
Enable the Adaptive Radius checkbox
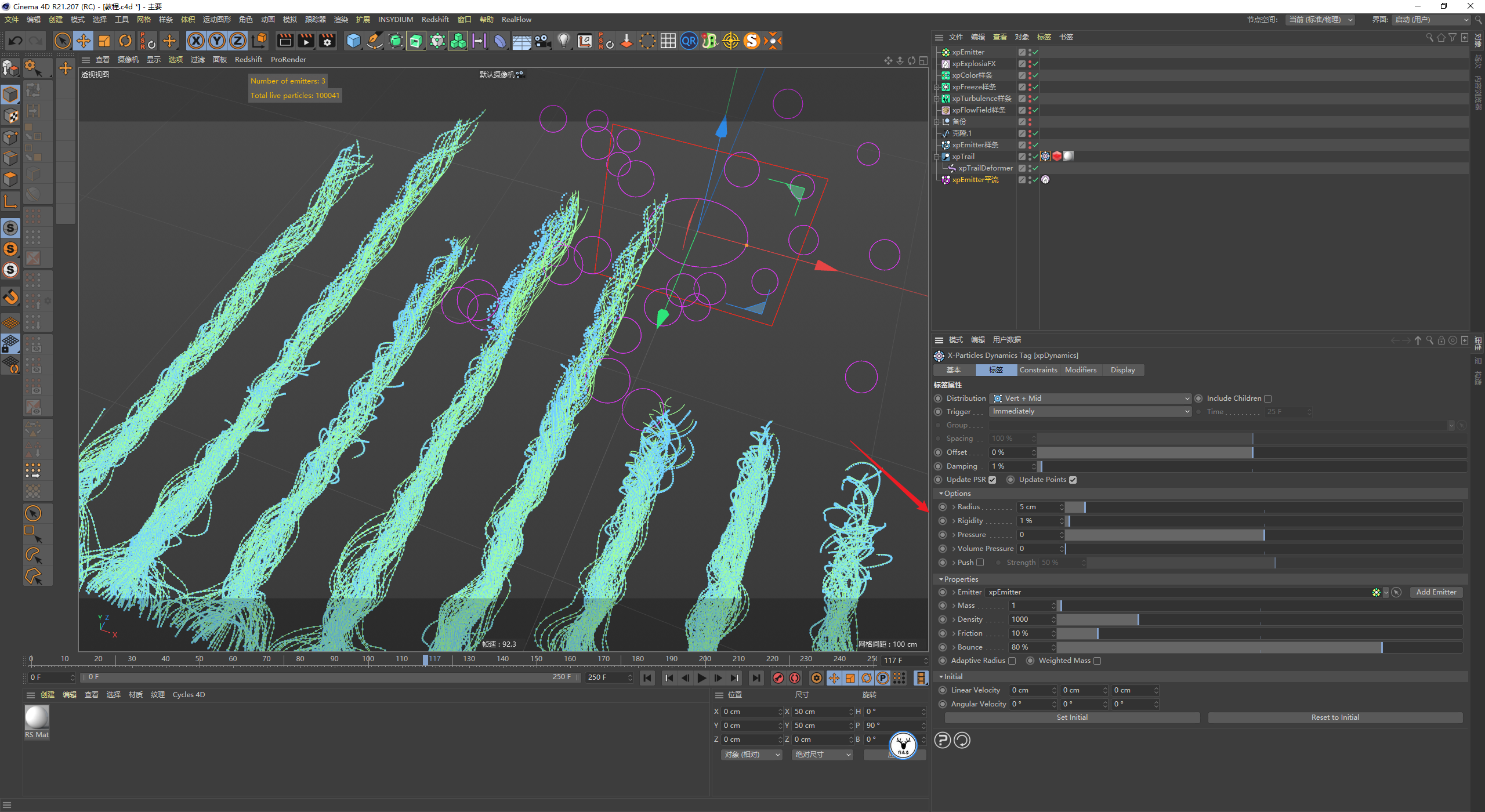[x=1012, y=661]
